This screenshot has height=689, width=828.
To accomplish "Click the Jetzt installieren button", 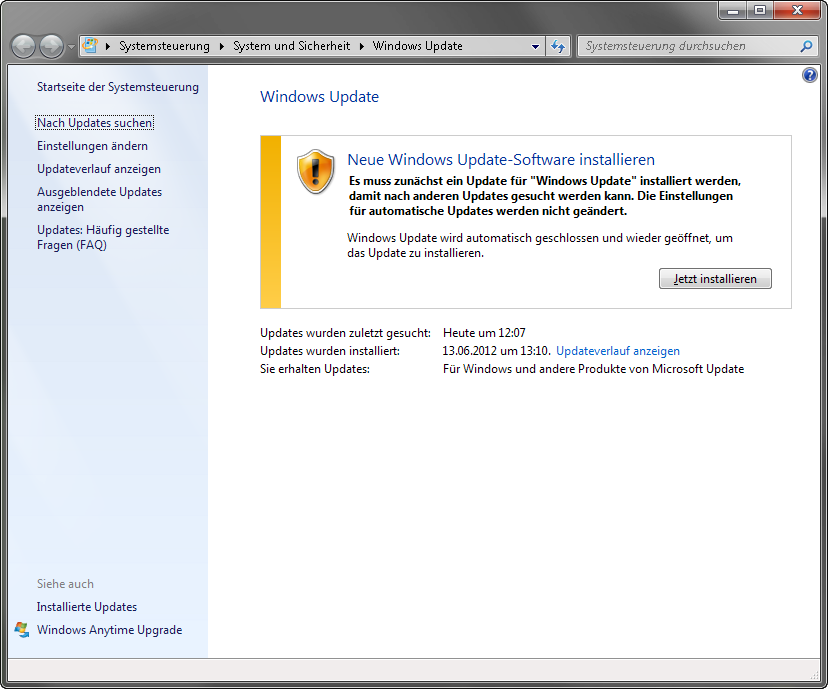I will point(715,279).
